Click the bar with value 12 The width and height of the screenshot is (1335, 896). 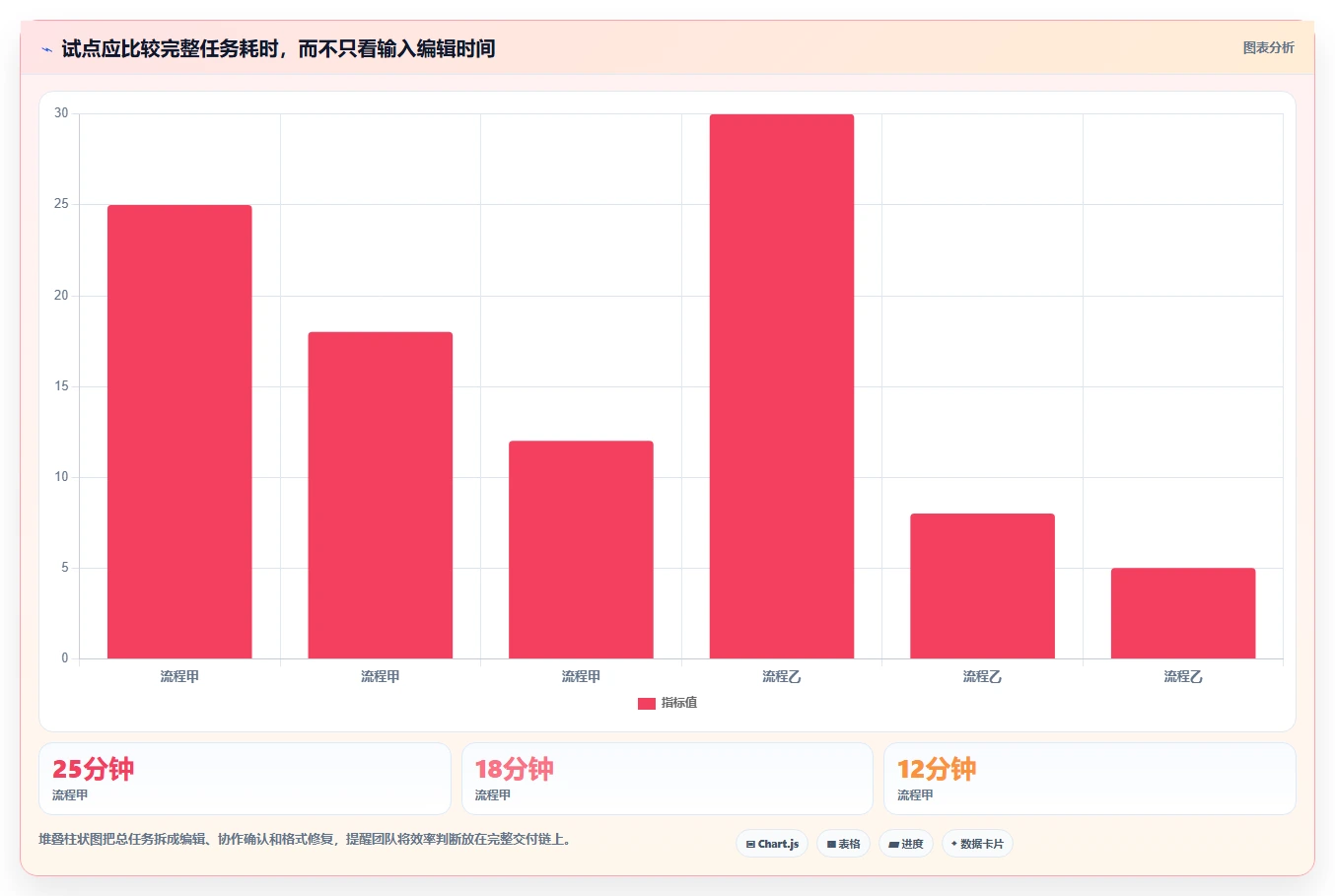point(581,550)
